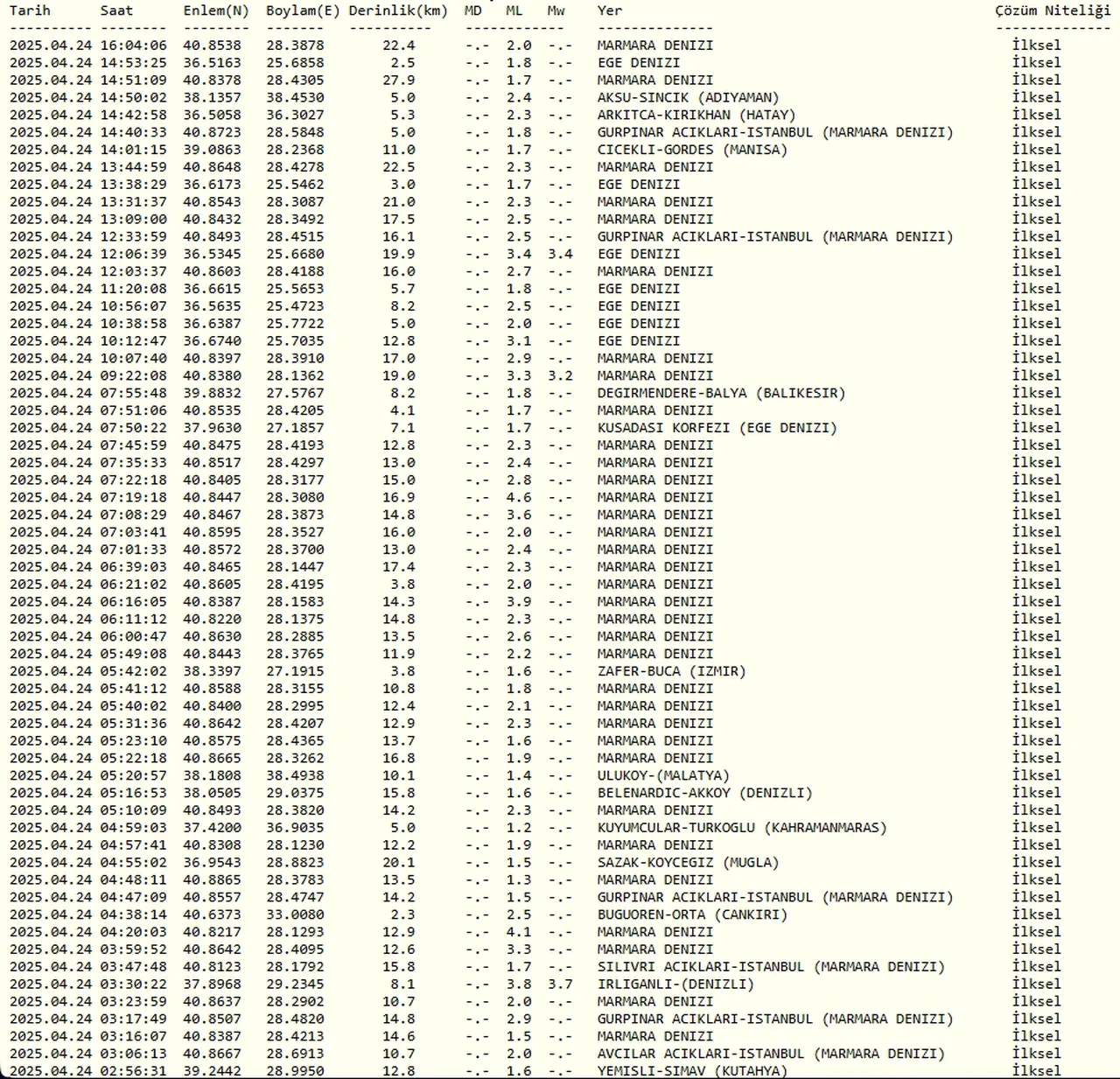Click the ZAFER-BUCA (IZMIR) location text
Viewport: 1120px width, 1079px height.
671,671
